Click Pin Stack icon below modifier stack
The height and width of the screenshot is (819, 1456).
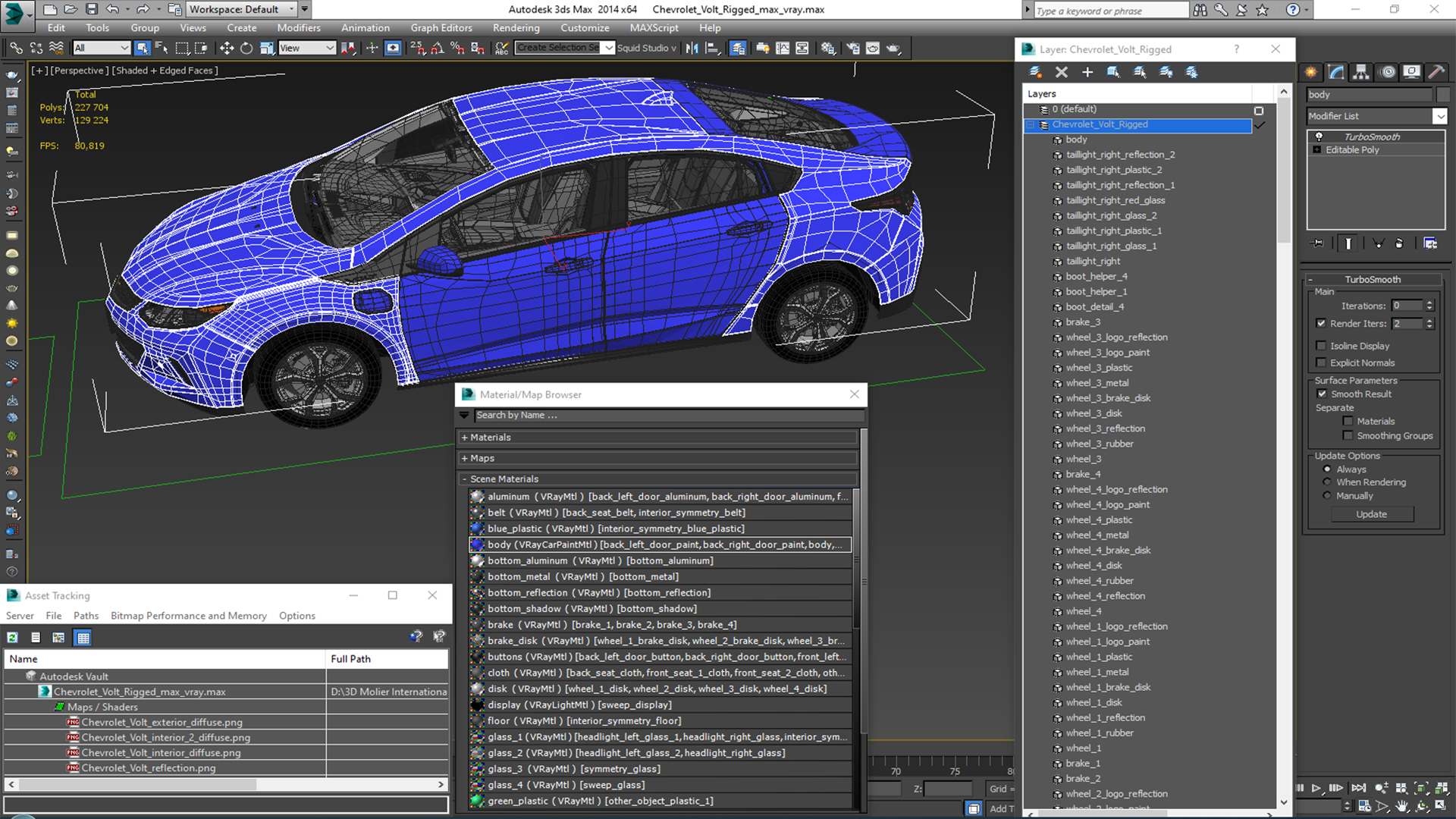pos(1318,243)
